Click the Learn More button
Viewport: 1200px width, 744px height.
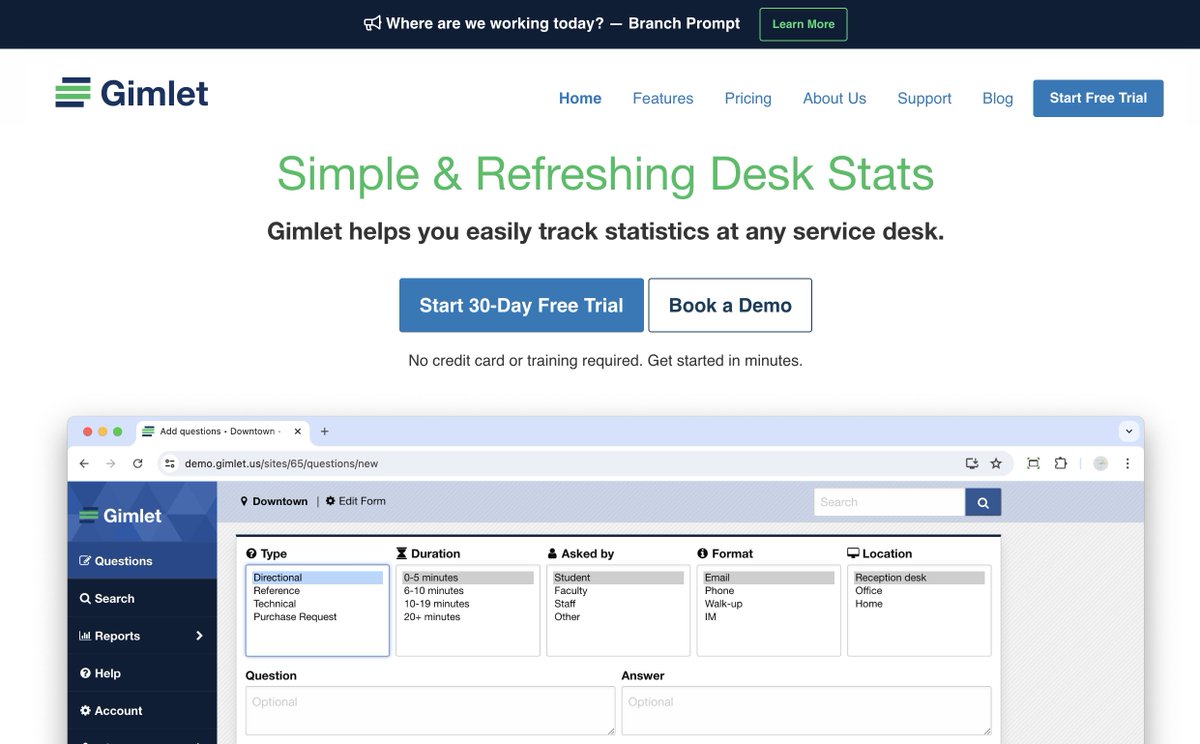pos(803,24)
